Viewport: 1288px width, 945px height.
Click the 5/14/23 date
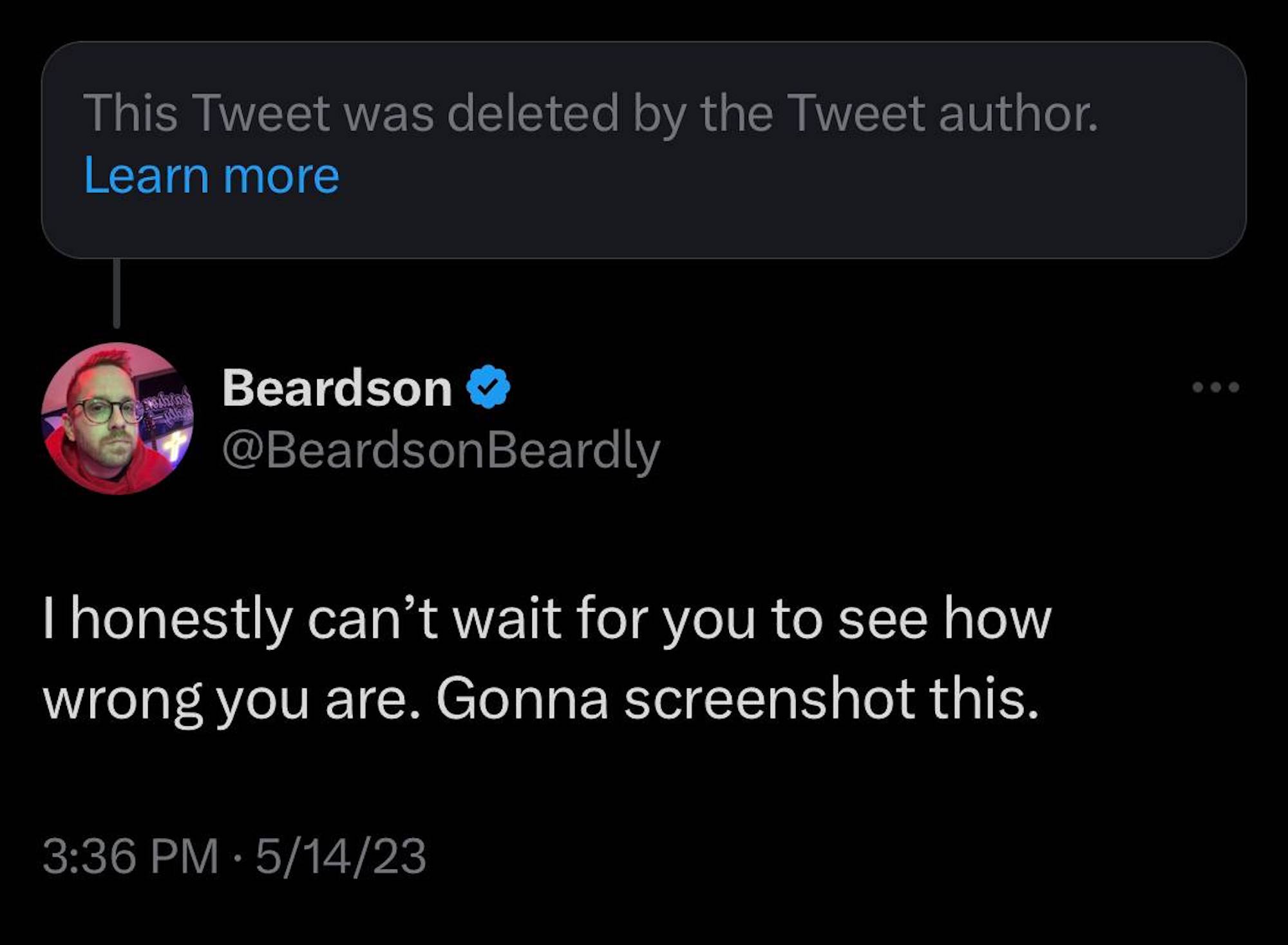click(341, 856)
